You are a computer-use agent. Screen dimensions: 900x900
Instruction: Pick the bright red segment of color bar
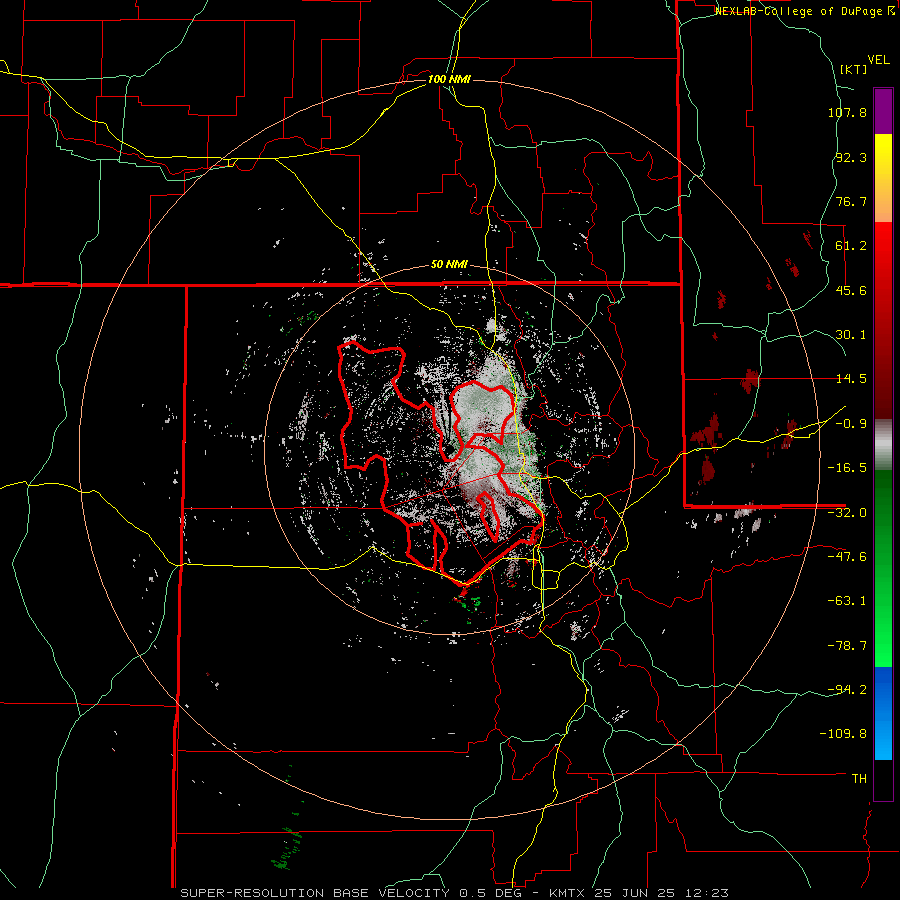pos(883,320)
